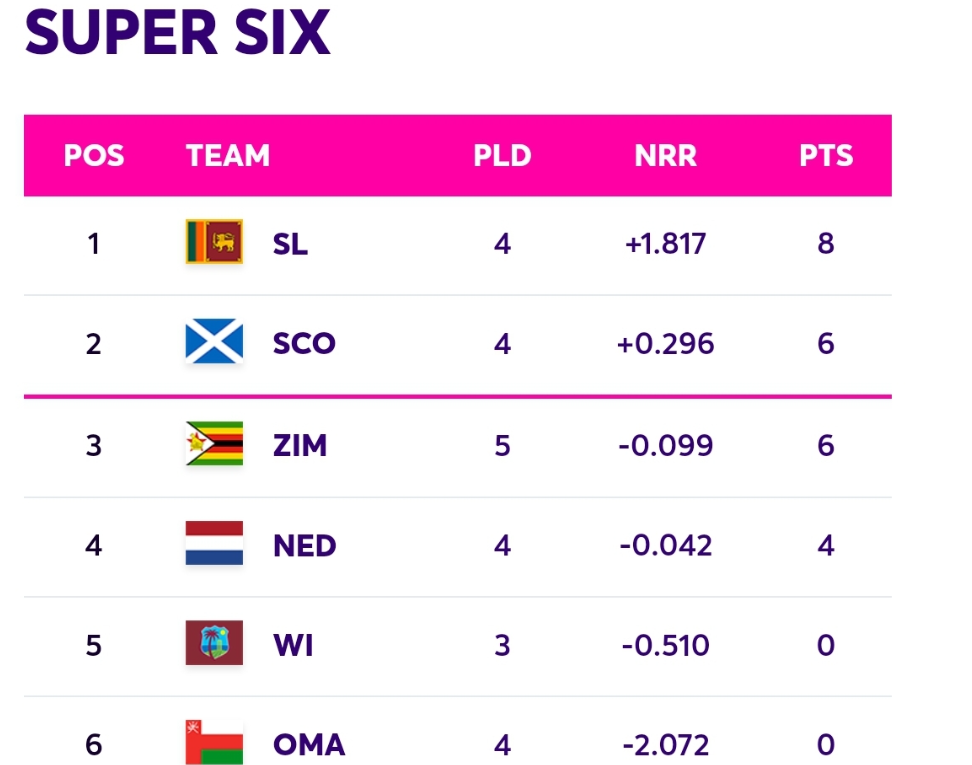Select Sri Lanka's +1.817 NRR value
The height and width of the screenshot is (765, 972).
[x=665, y=244]
